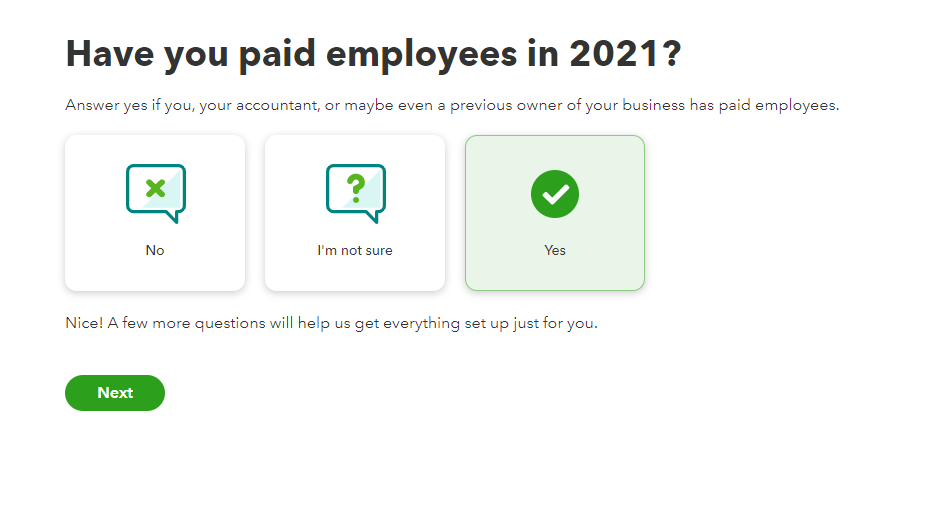Click the "Yes" text label
This screenshot has height=514, width=948.
(555, 250)
